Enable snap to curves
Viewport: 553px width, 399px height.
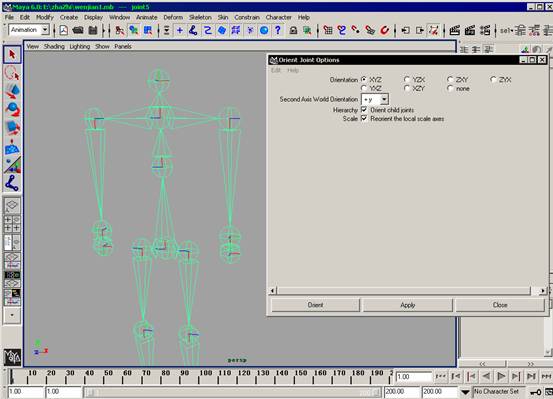point(342,30)
